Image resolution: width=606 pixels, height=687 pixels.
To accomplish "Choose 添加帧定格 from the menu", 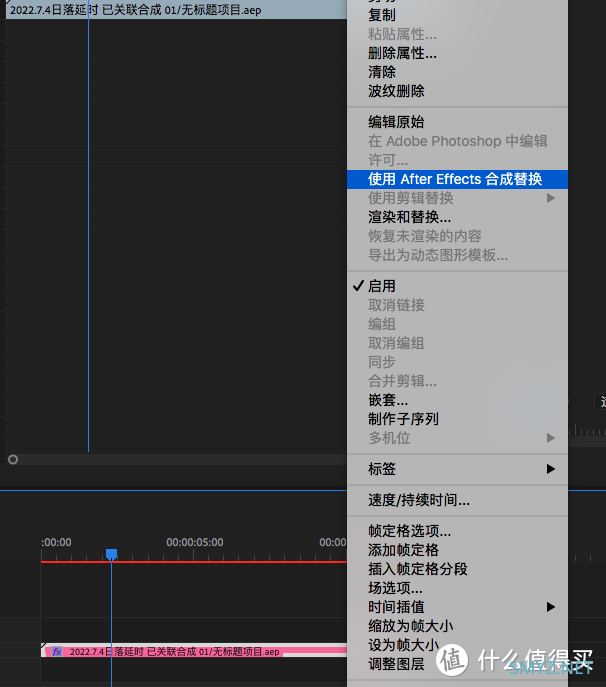I will pos(457,550).
